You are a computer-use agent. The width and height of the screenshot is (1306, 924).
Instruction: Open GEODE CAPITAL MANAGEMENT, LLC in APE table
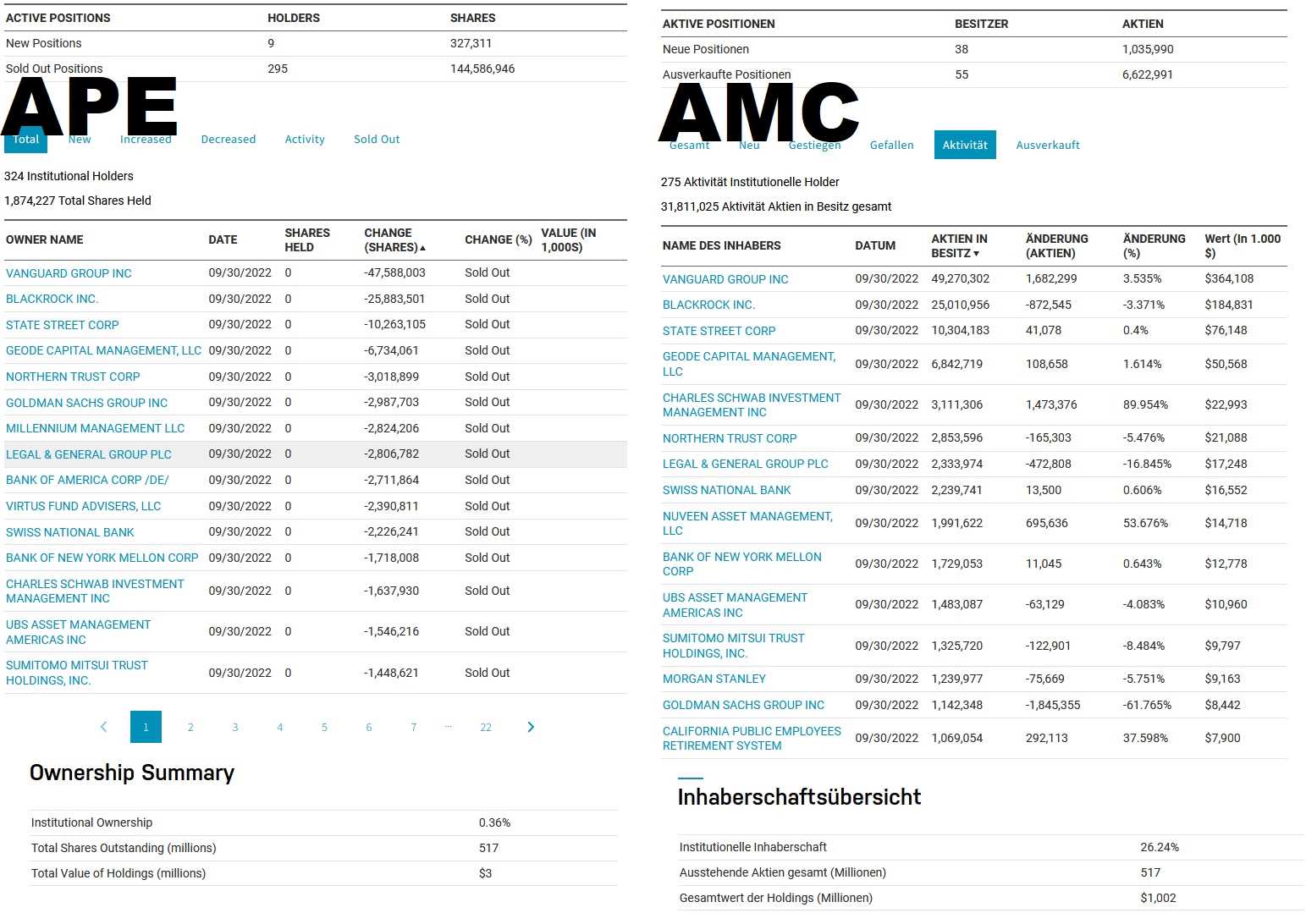pyautogui.click(x=103, y=350)
